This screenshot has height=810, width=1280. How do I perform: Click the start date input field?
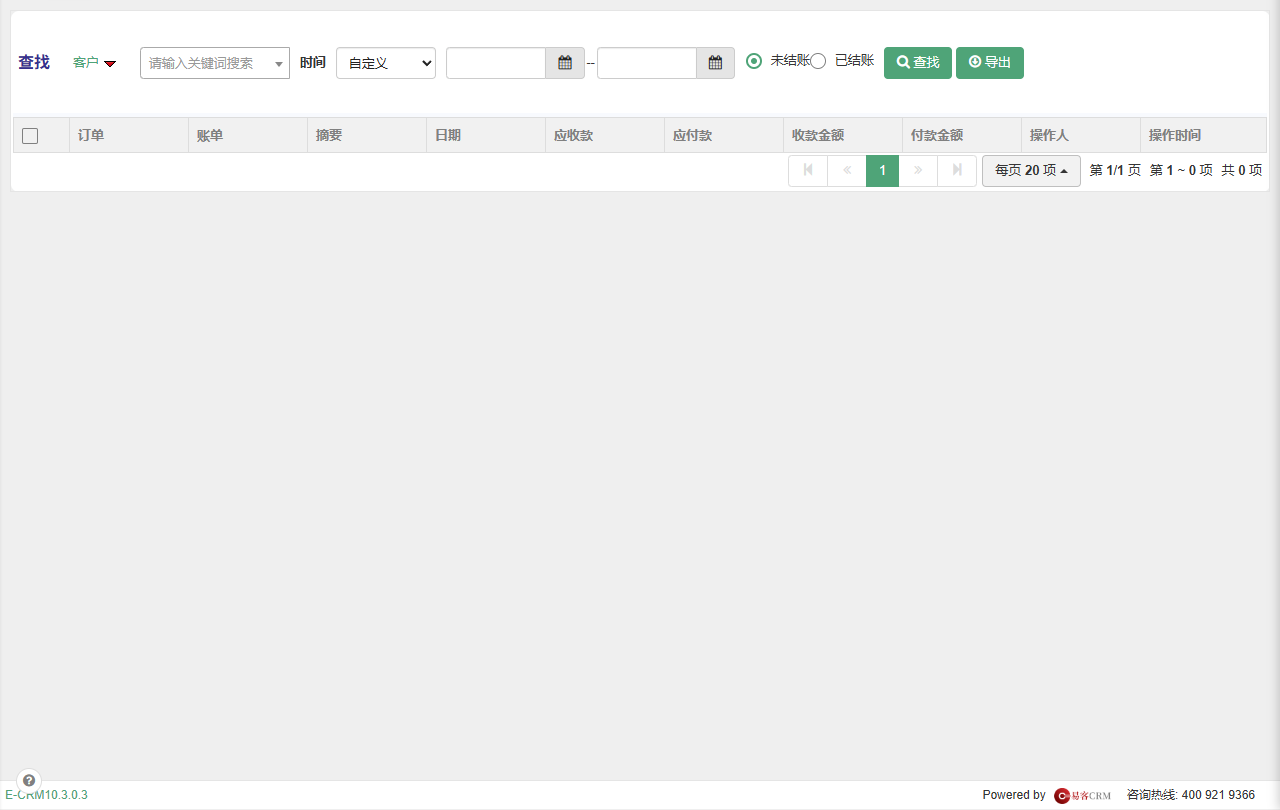pos(496,63)
